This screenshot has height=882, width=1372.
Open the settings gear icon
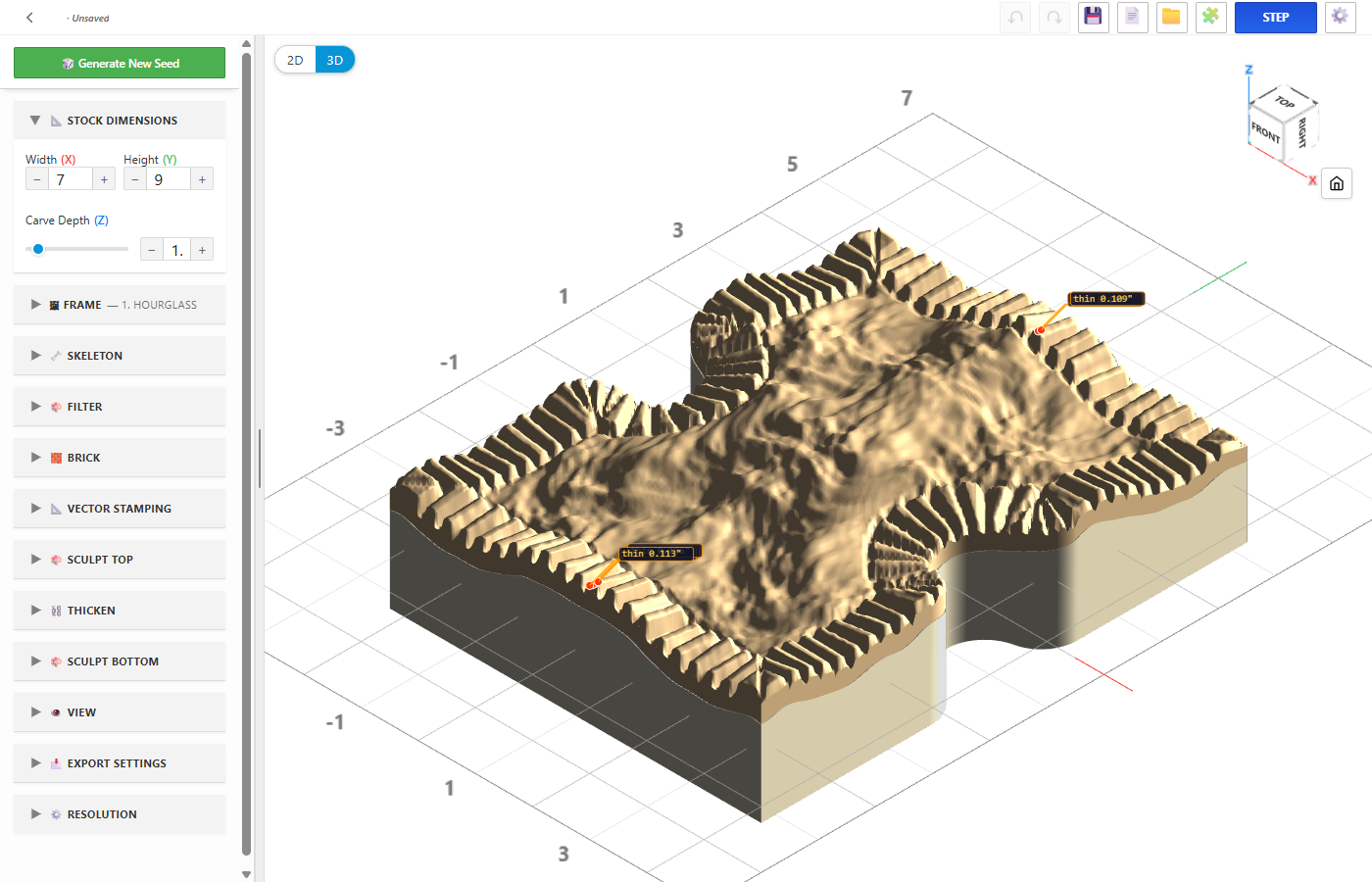[x=1340, y=18]
